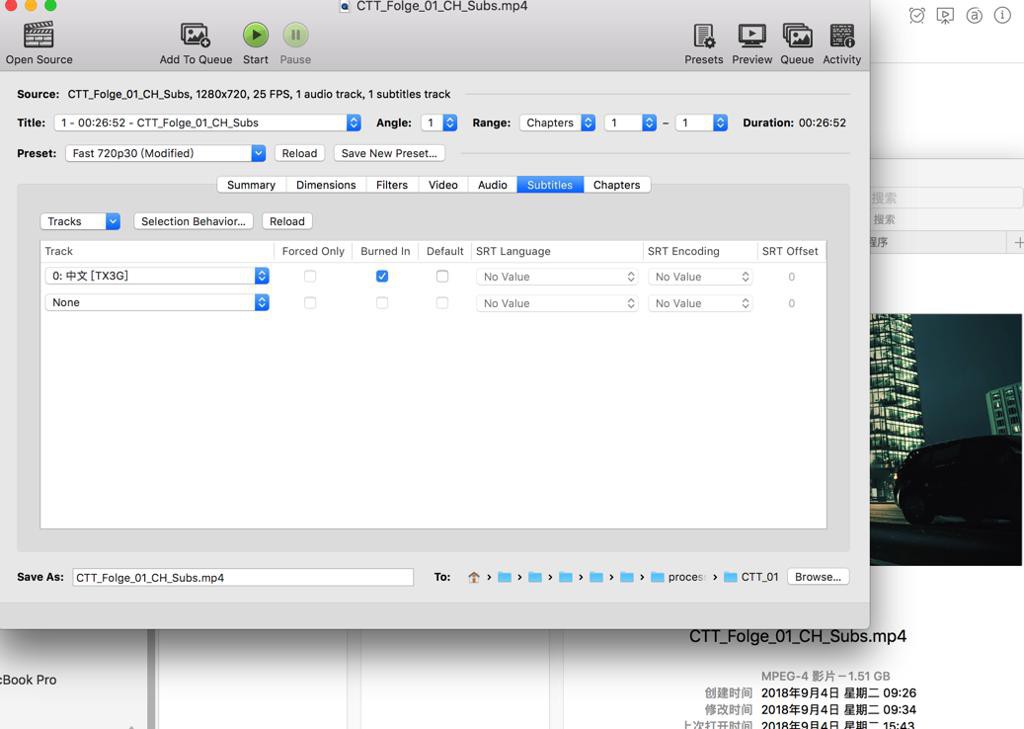Switch to the Audio tab
1024x729 pixels.
492,185
